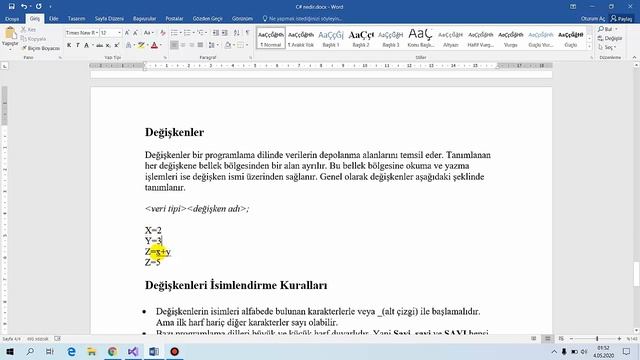Clear all formatting with the eraser icon

pos(163,33)
